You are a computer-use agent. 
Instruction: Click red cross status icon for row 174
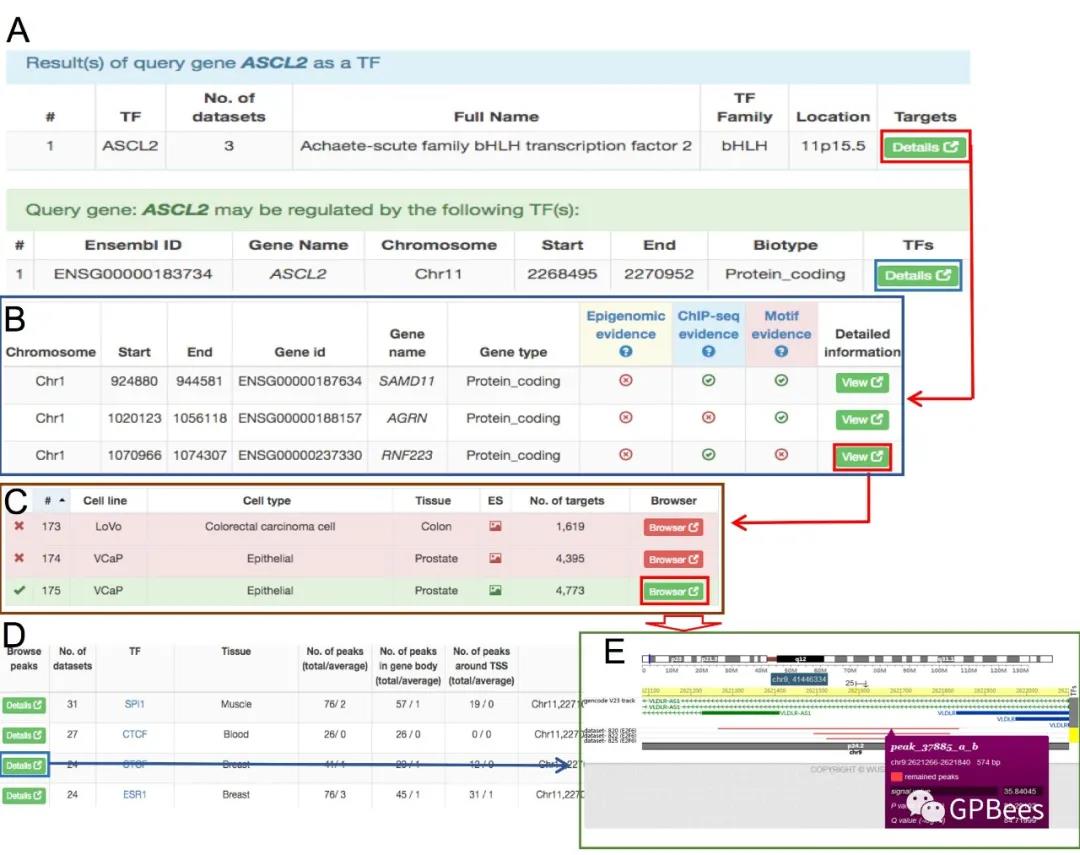(19, 557)
